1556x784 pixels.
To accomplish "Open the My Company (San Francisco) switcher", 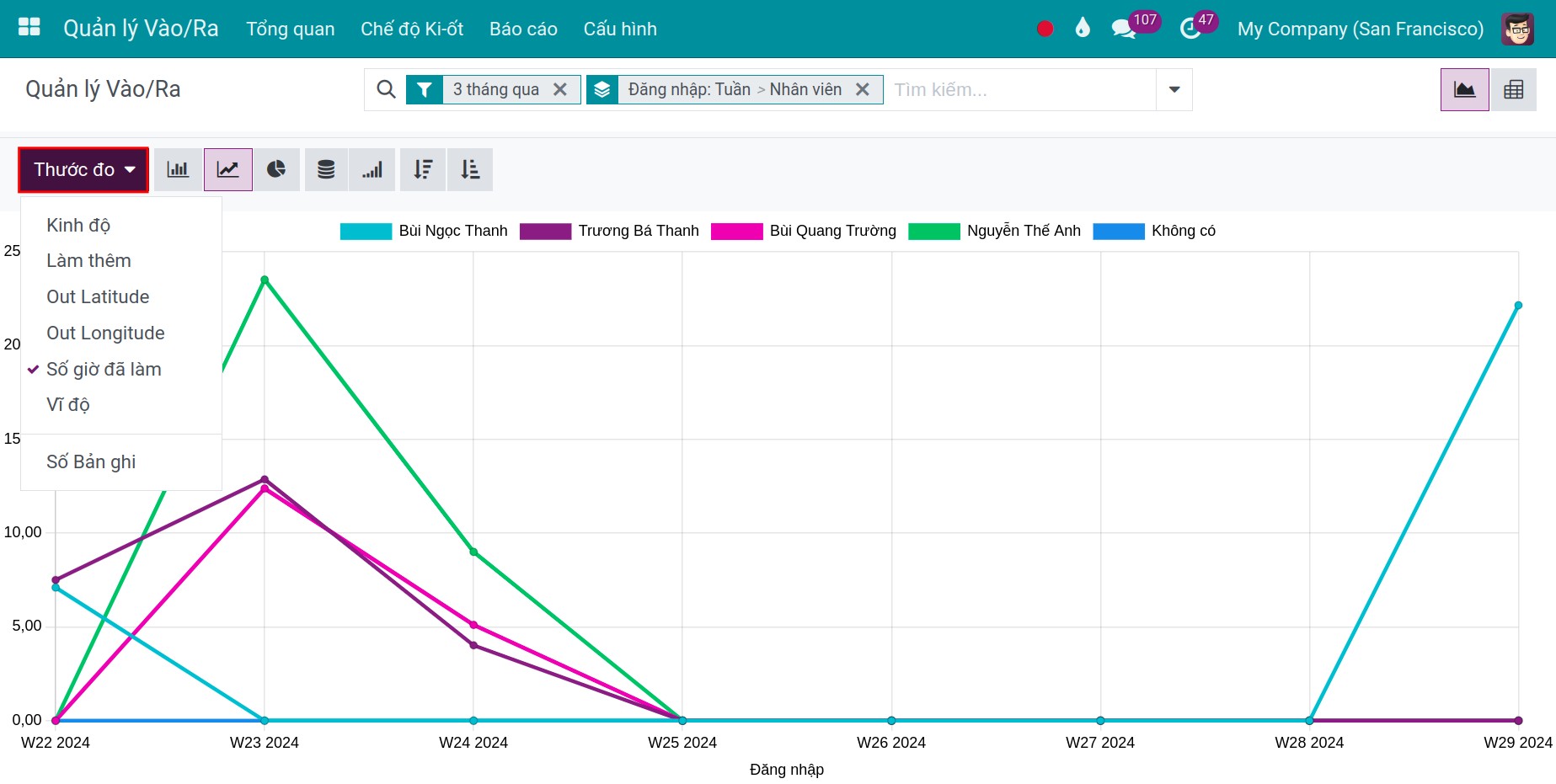I will click(x=1360, y=29).
